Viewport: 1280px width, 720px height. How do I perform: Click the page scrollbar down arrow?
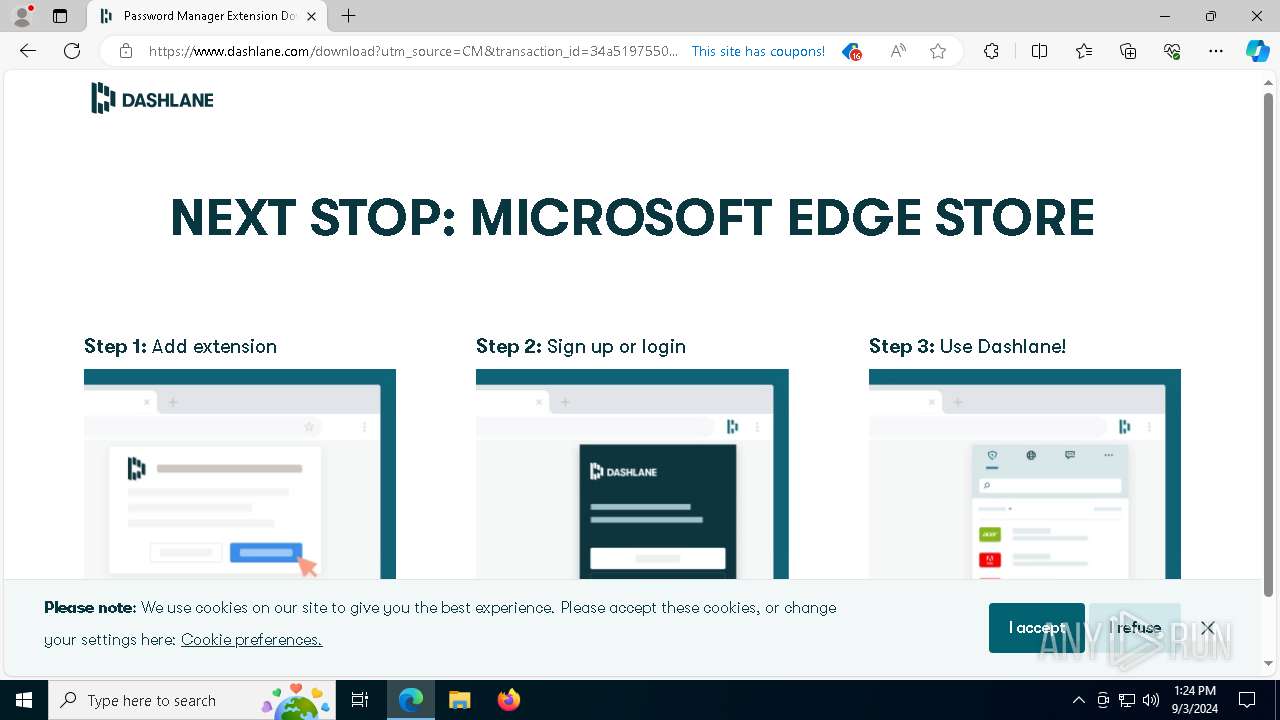click(x=1269, y=663)
